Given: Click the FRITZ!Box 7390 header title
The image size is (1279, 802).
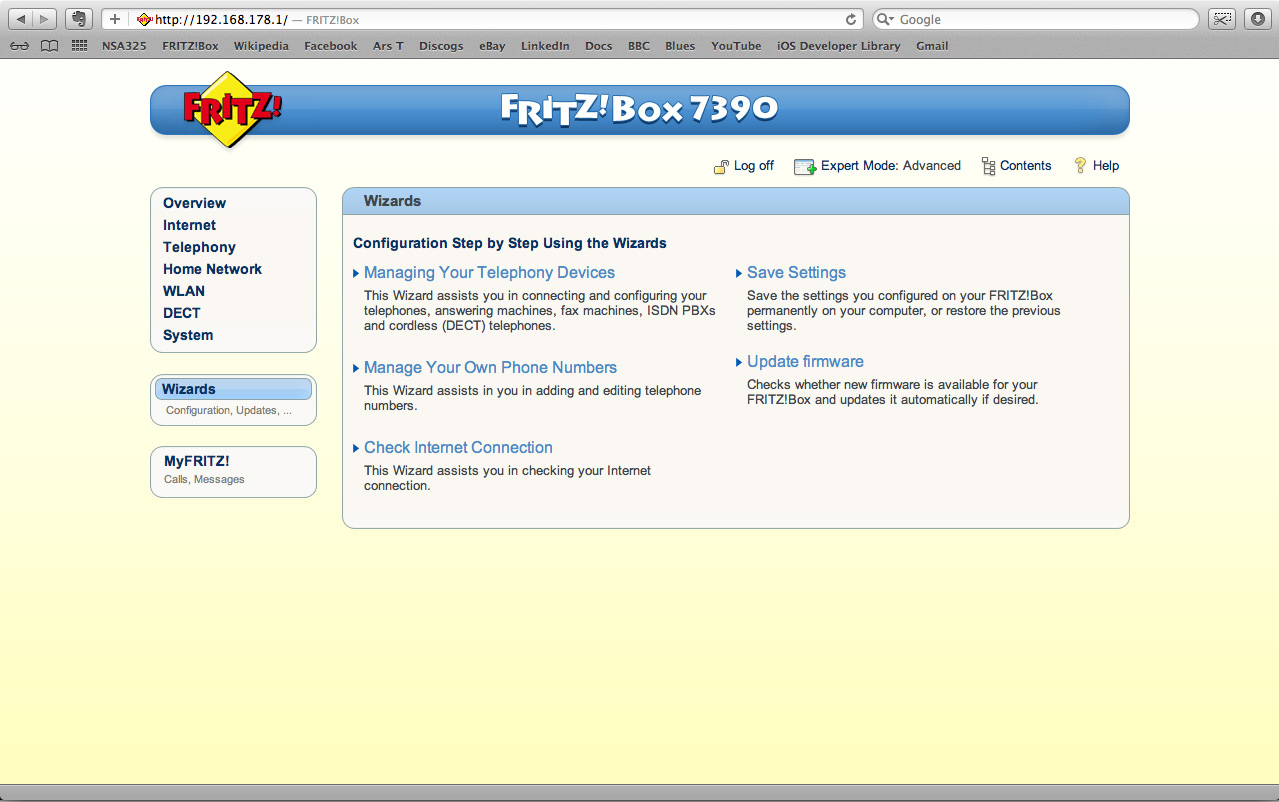Looking at the screenshot, I should [640, 109].
